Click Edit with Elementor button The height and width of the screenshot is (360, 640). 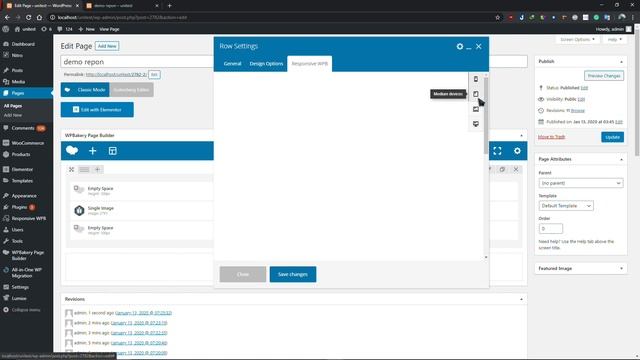pos(97,110)
